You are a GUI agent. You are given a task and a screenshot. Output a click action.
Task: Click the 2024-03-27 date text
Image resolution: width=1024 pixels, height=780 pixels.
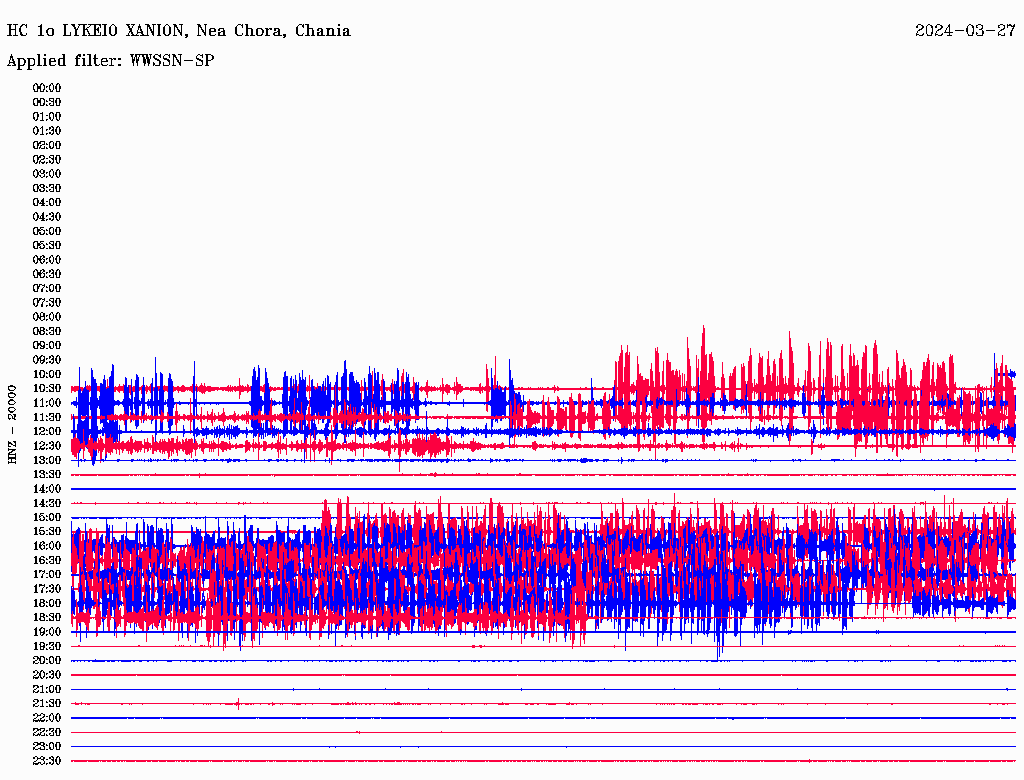tap(965, 31)
